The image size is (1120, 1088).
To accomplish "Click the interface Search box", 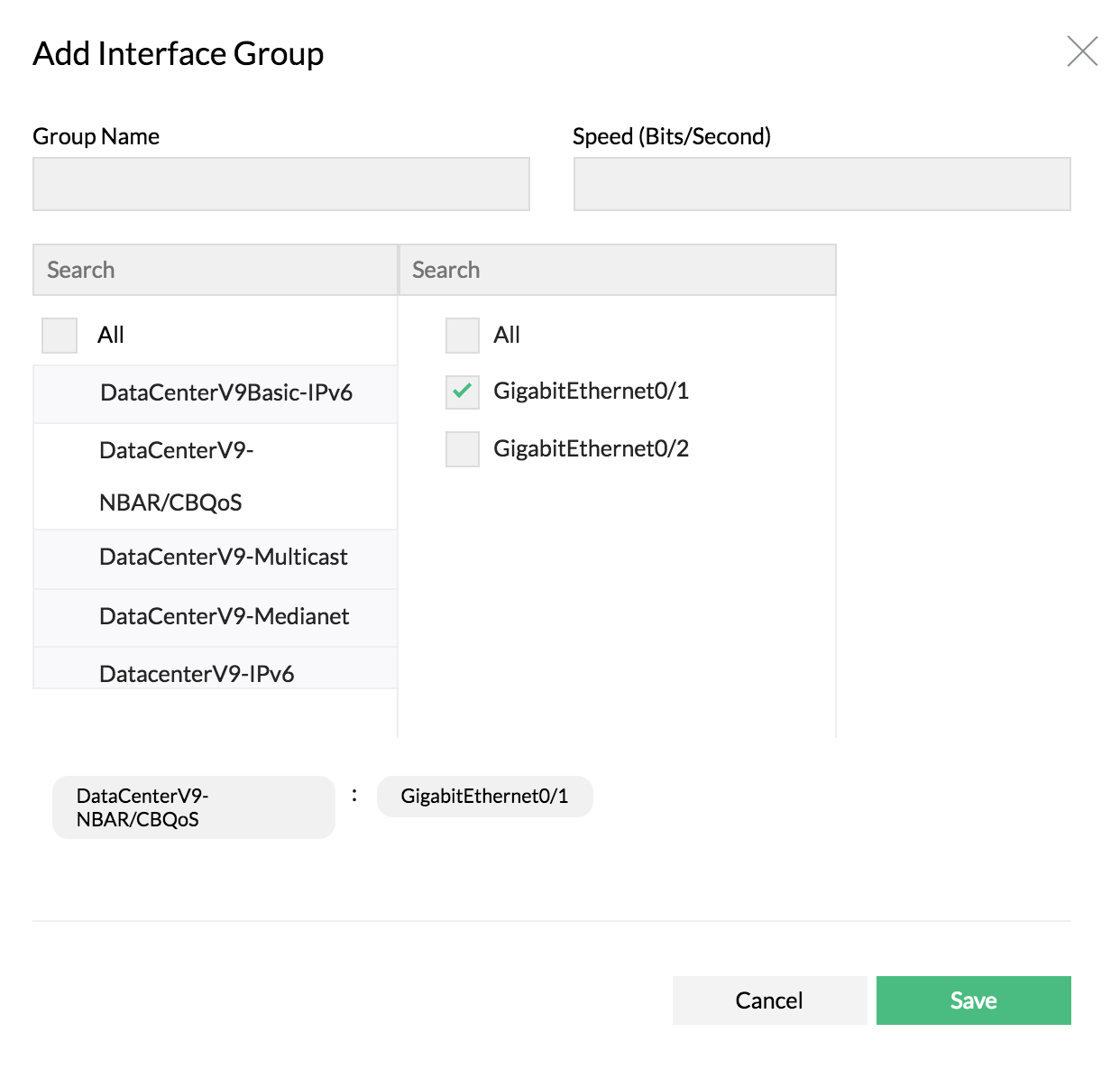I will tap(618, 269).
